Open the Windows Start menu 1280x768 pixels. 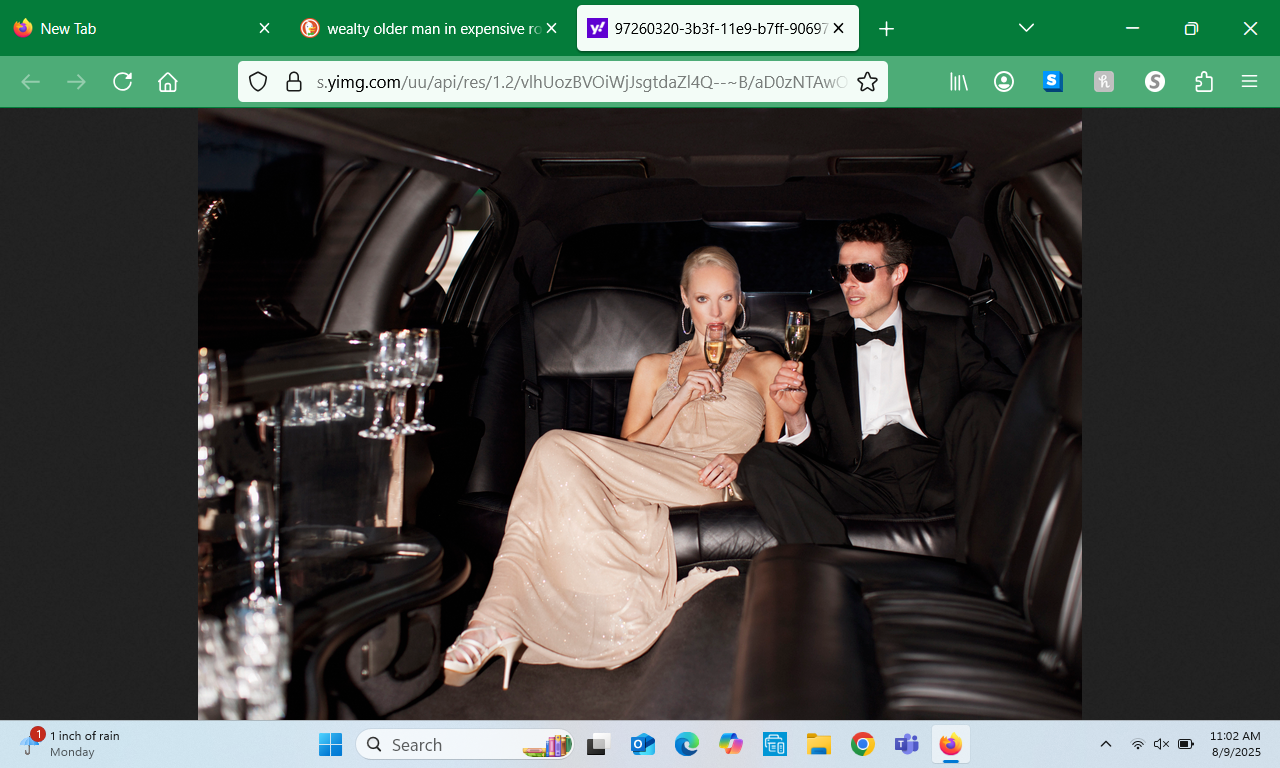(x=330, y=745)
